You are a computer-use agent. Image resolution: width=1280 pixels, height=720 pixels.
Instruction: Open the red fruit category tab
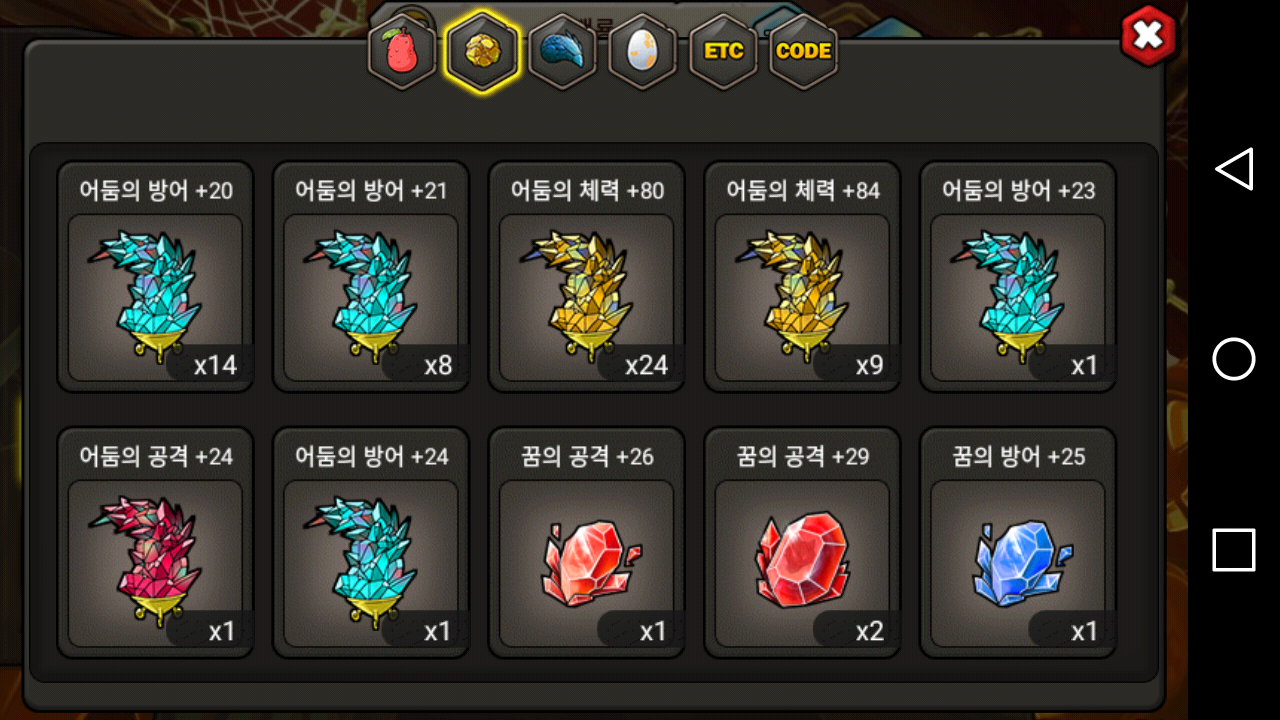coord(402,52)
